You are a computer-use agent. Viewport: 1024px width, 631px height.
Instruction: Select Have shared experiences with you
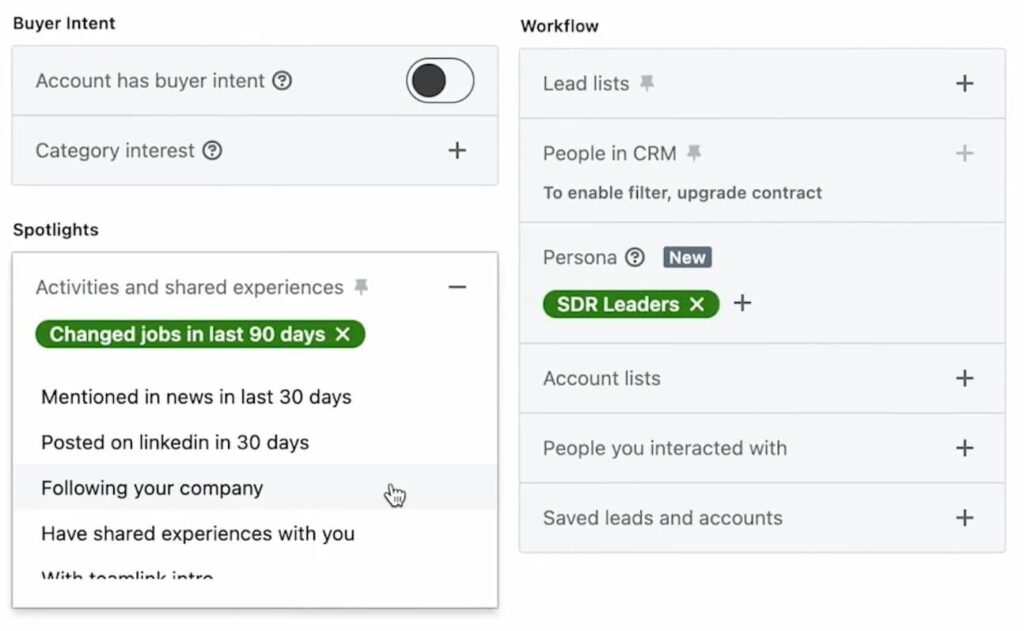(197, 534)
